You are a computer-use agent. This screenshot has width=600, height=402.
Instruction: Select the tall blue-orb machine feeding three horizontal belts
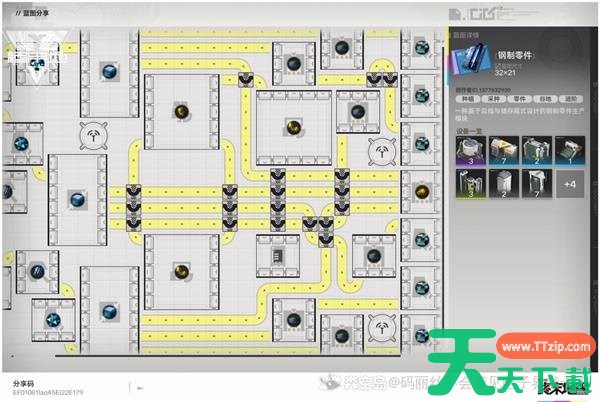click(x=77, y=200)
